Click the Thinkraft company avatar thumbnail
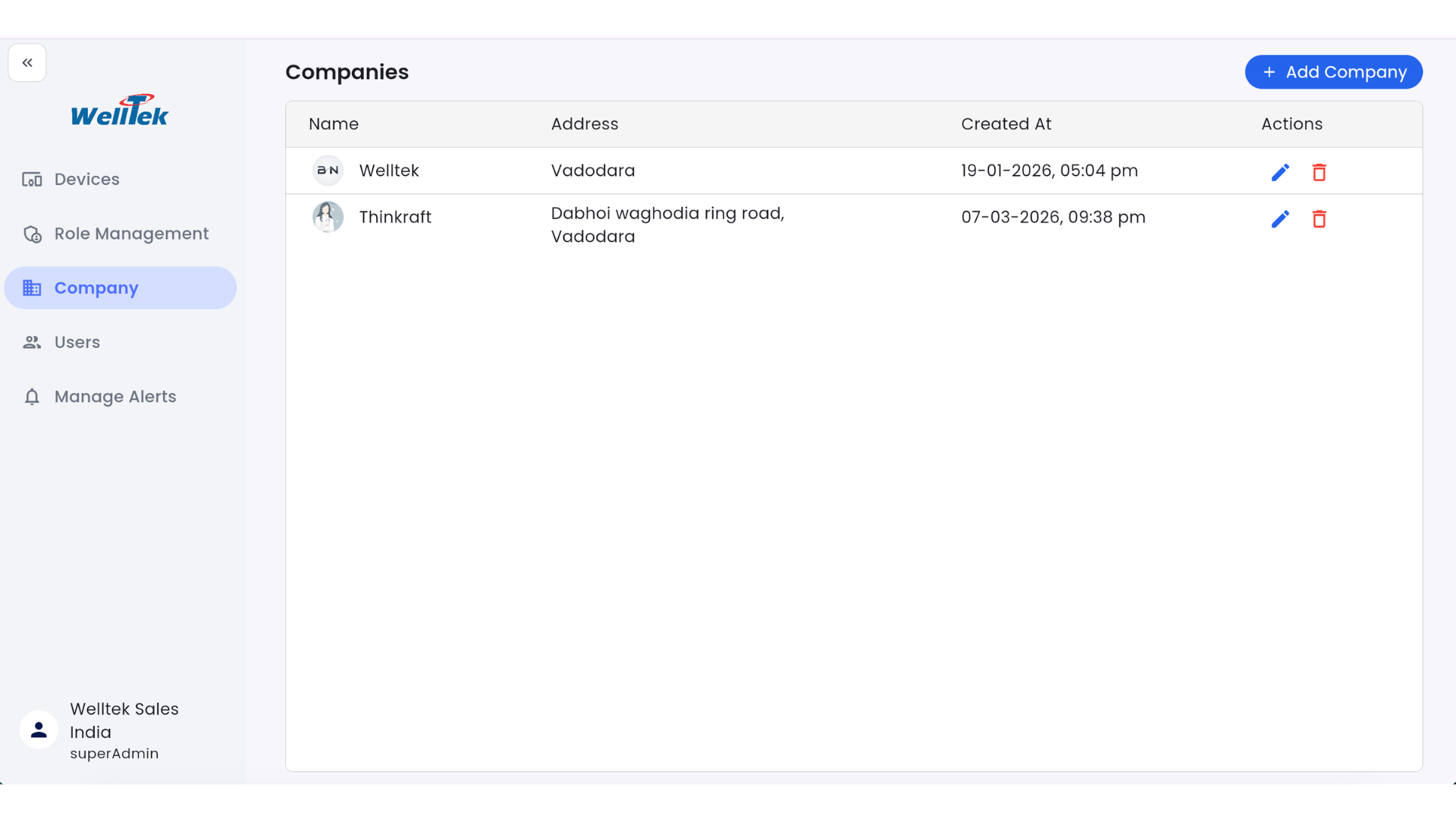Screen dimensions: 1456x819 (328, 217)
